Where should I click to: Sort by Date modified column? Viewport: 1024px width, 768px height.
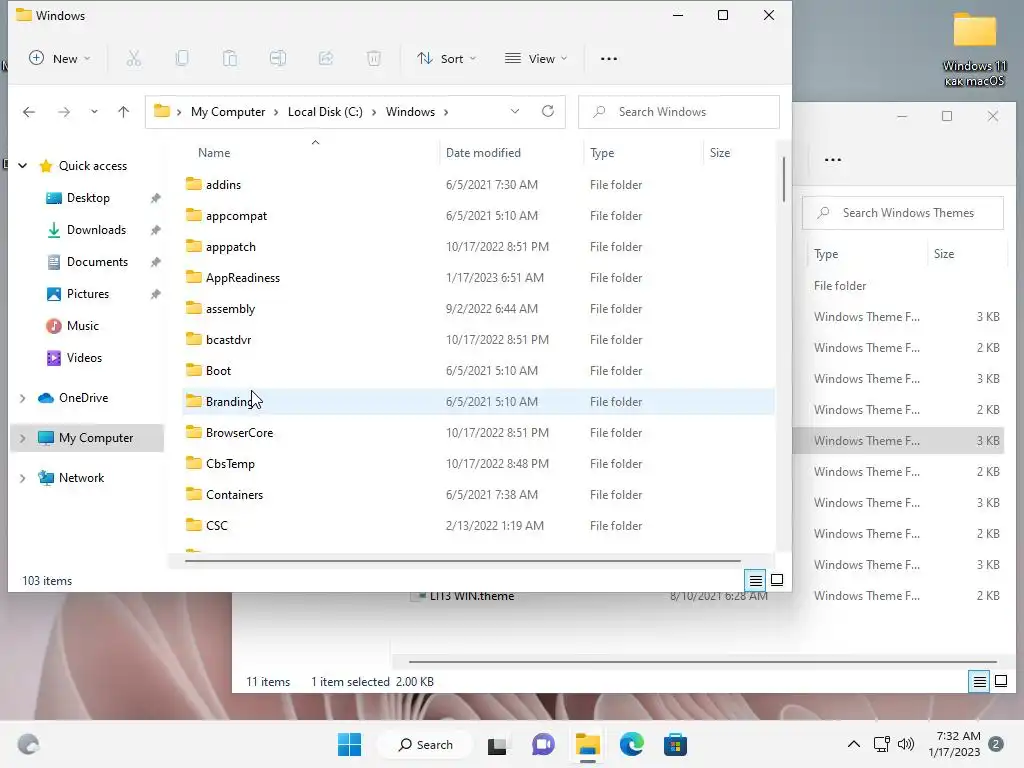483,153
